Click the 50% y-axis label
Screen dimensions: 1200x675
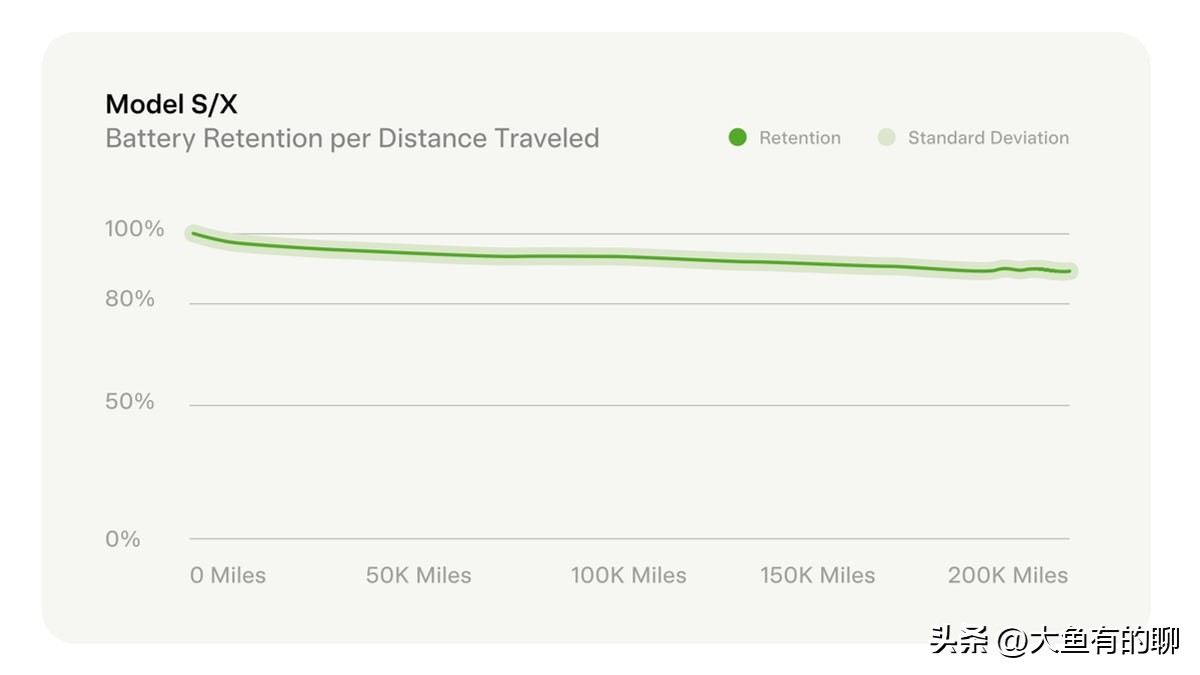pyautogui.click(x=130, y=402)
